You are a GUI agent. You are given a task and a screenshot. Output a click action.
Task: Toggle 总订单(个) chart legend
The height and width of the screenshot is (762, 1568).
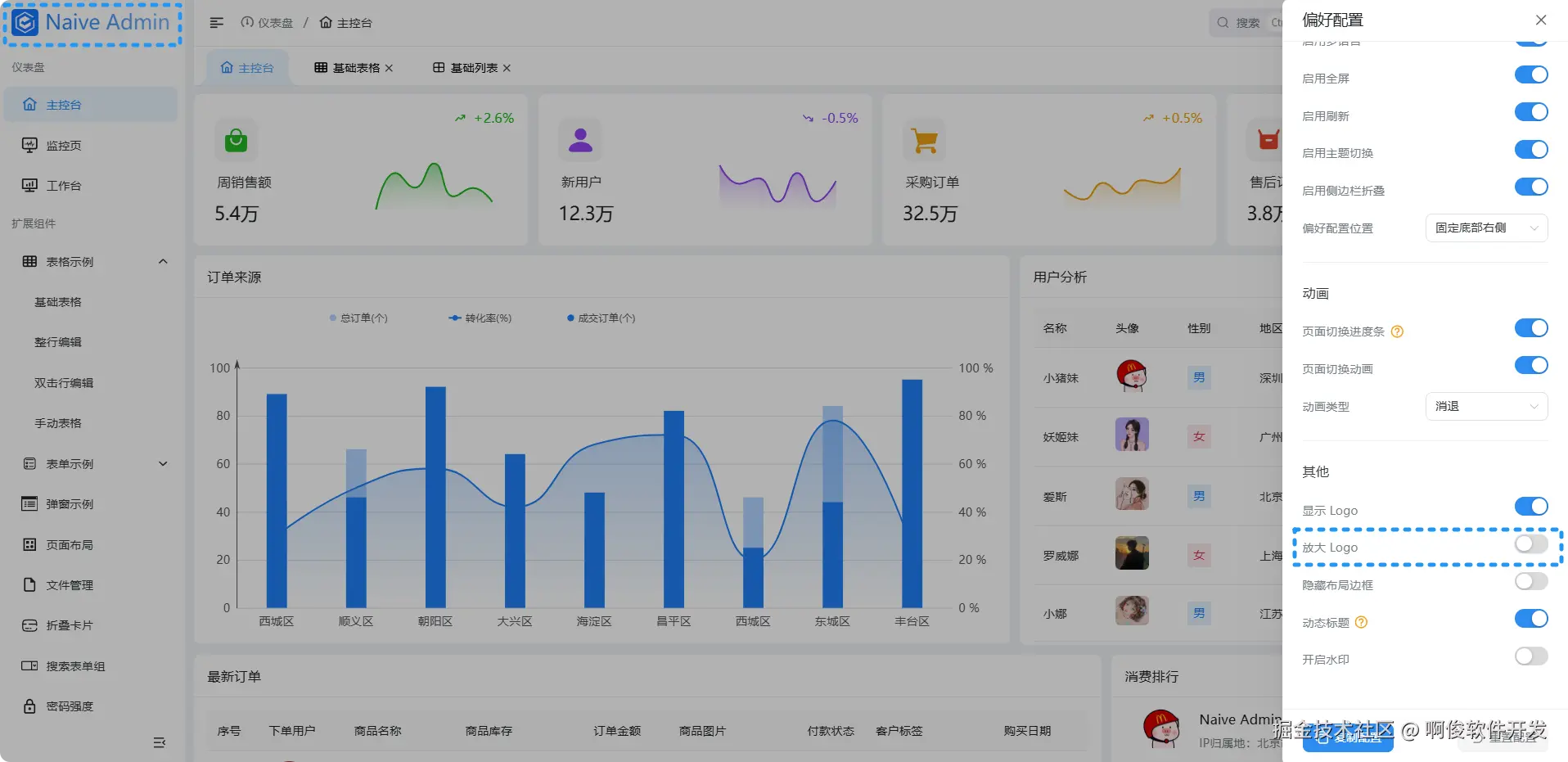pyautogui.click(x=358, y=318)
